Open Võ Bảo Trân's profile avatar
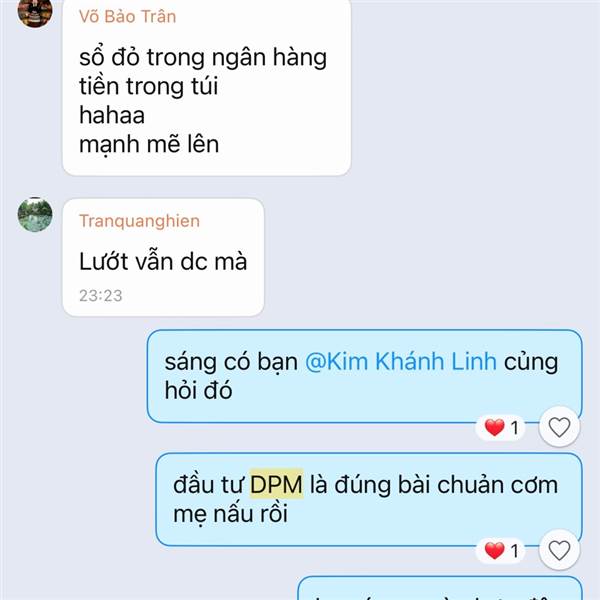Image resolution: width=600 pixels, height=600 pixels. click(x=35, y=11)
